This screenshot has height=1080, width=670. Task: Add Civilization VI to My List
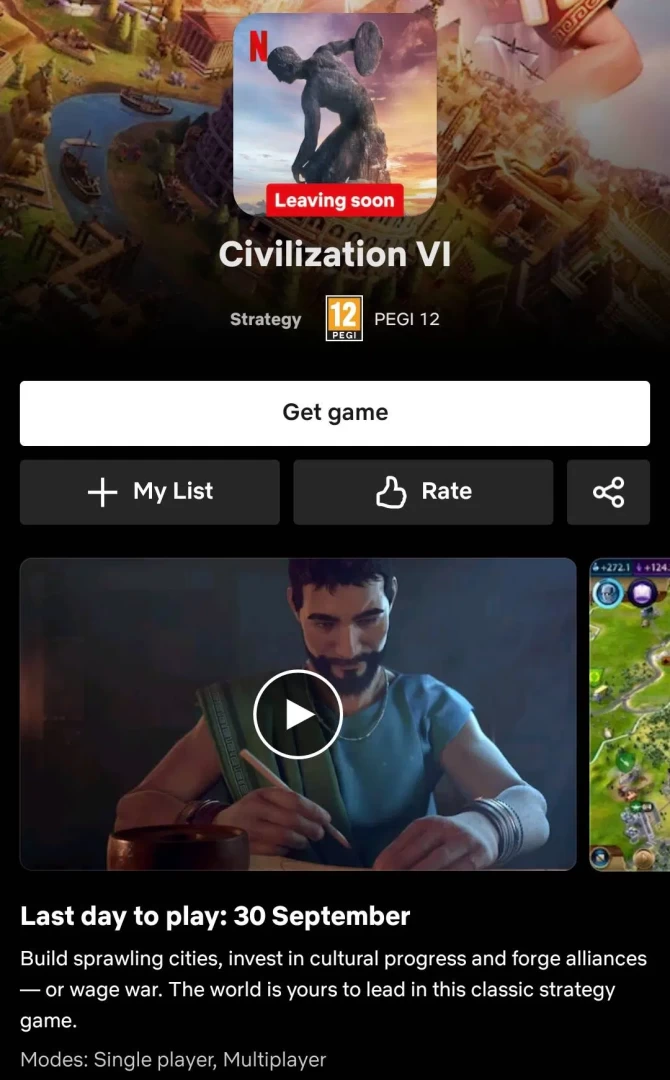(149, 492)
